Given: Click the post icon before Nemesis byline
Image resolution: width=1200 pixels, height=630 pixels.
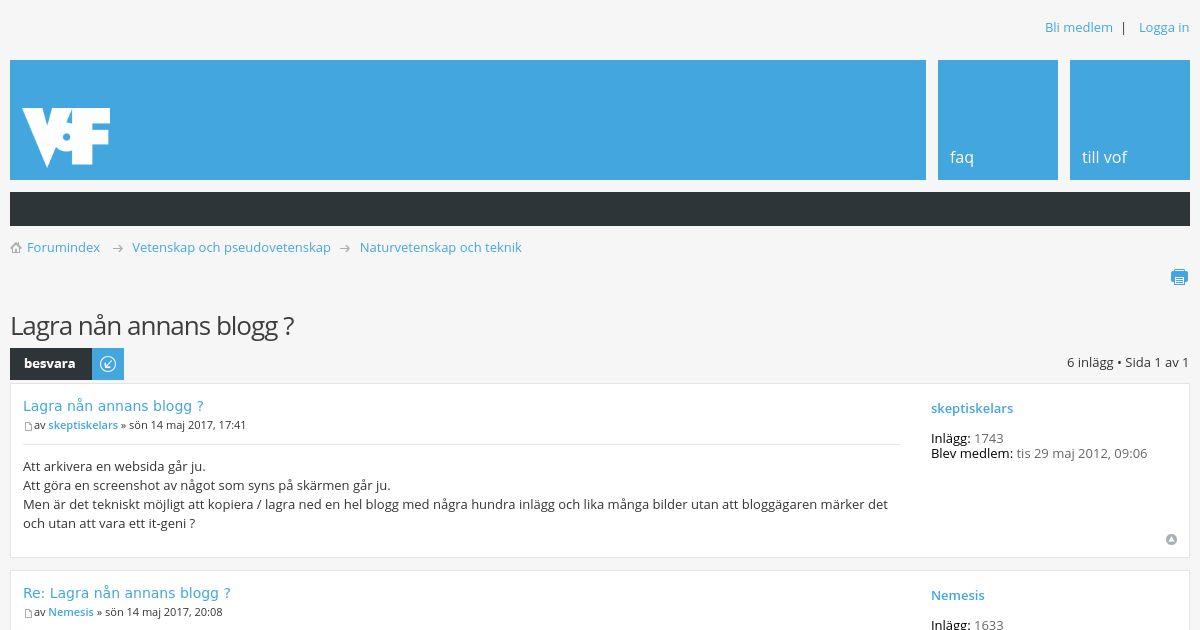Looking at the screenshot, I should point(28,613).
